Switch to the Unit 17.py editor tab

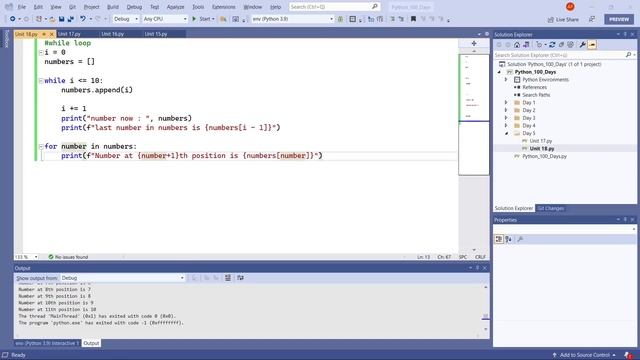pos(69,34)
